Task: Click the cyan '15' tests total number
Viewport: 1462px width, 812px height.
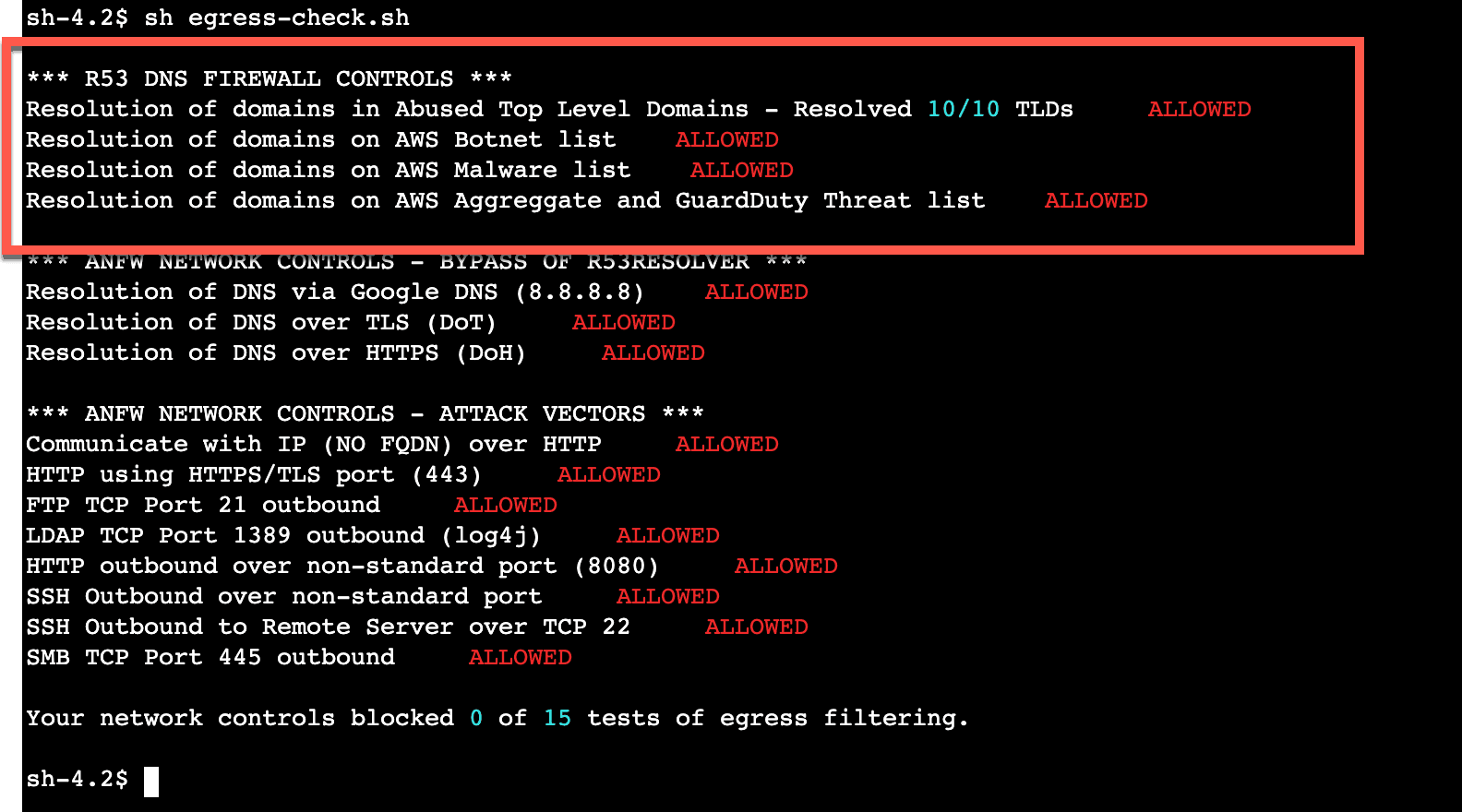Action: [557, 718]
